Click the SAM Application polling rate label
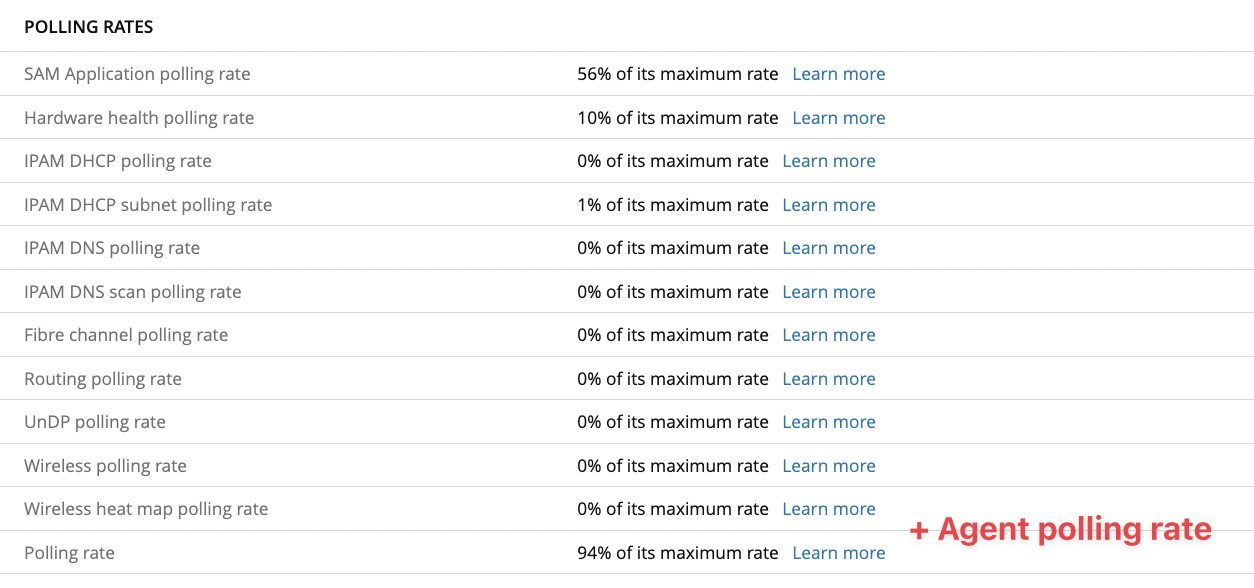The width and height of the screenshot is (1254, 588). click(137, 74)
